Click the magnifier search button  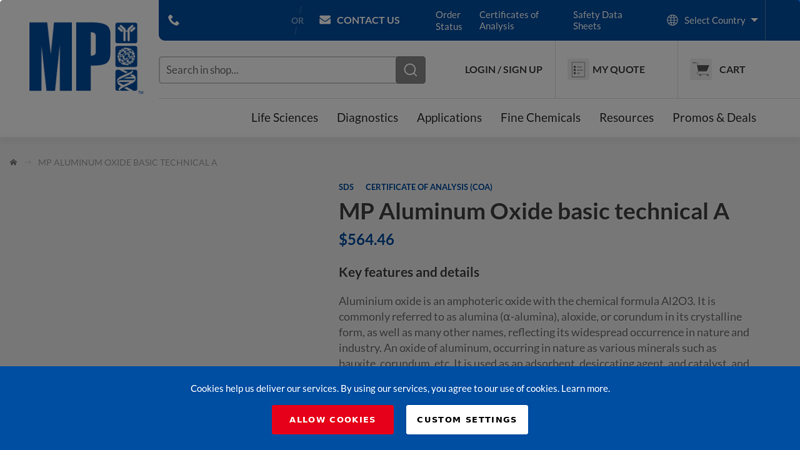410,70
